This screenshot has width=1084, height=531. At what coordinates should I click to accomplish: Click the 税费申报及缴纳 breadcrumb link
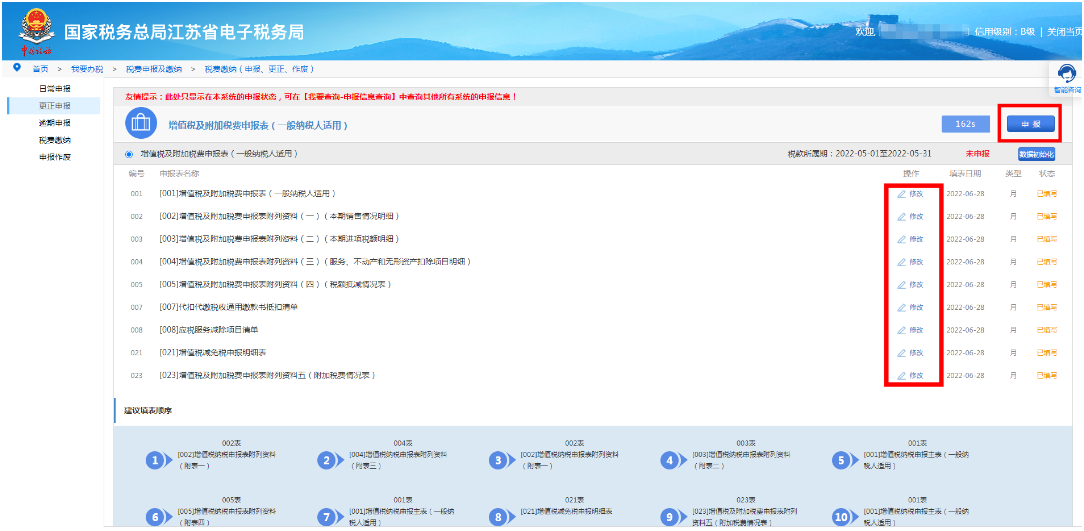tap(153, 69)
